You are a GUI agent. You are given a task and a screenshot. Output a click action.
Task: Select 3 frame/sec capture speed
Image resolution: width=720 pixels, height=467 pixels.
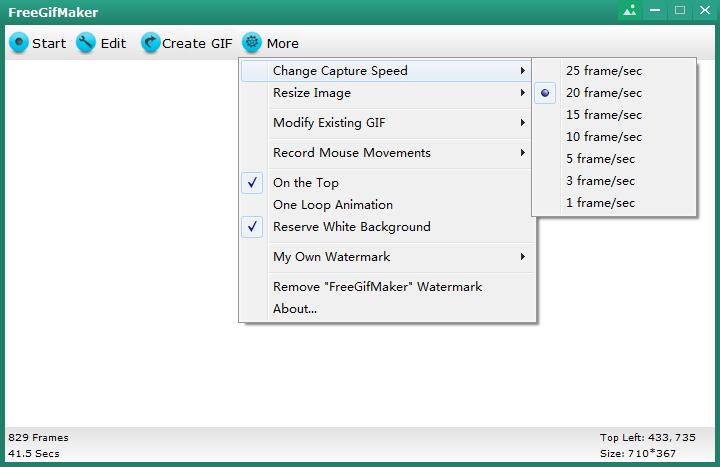(x=614, y=181)
